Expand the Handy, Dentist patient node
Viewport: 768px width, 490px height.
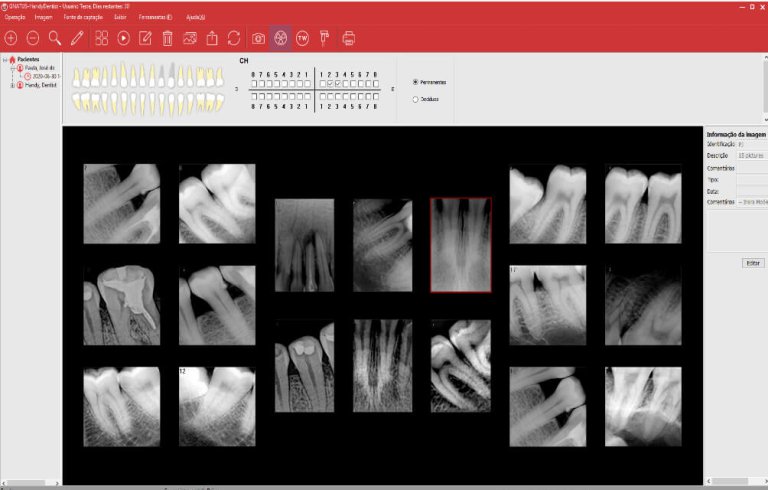(12, 85)
